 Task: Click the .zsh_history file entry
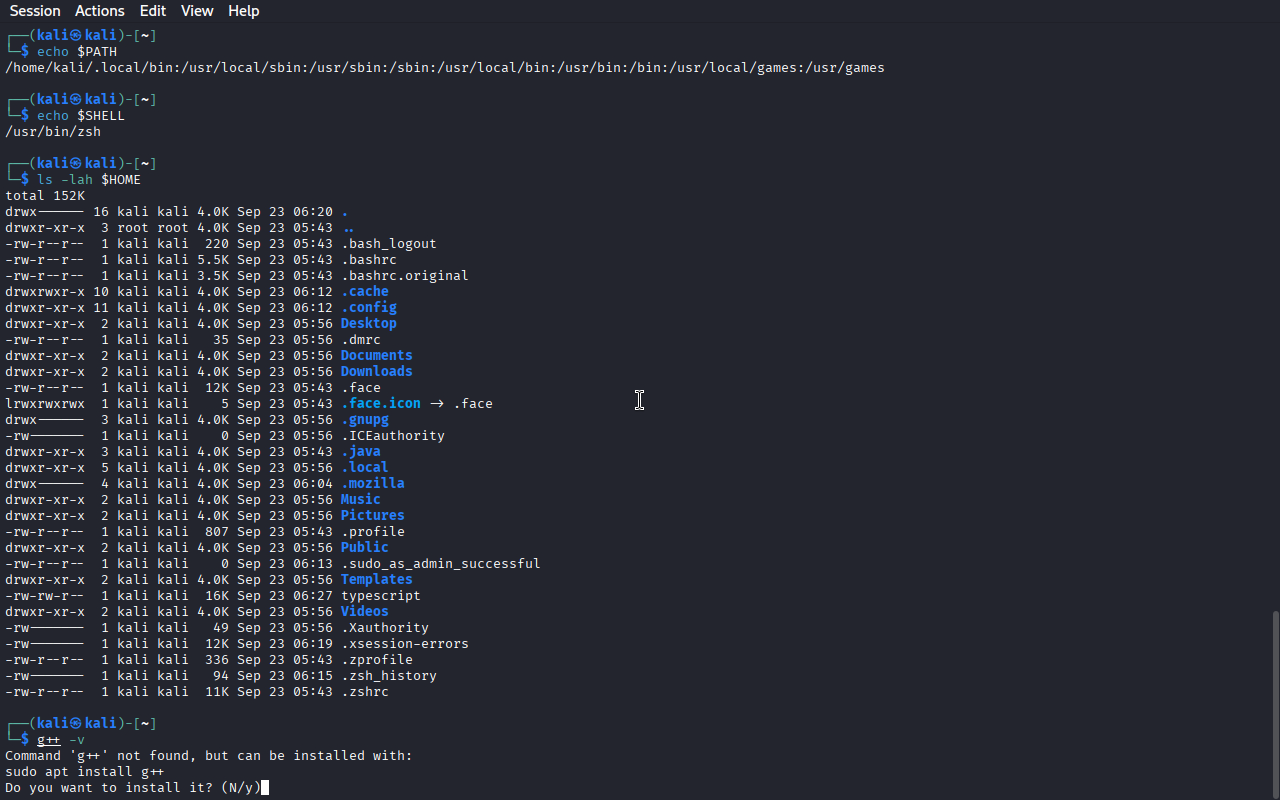(388, 676)
